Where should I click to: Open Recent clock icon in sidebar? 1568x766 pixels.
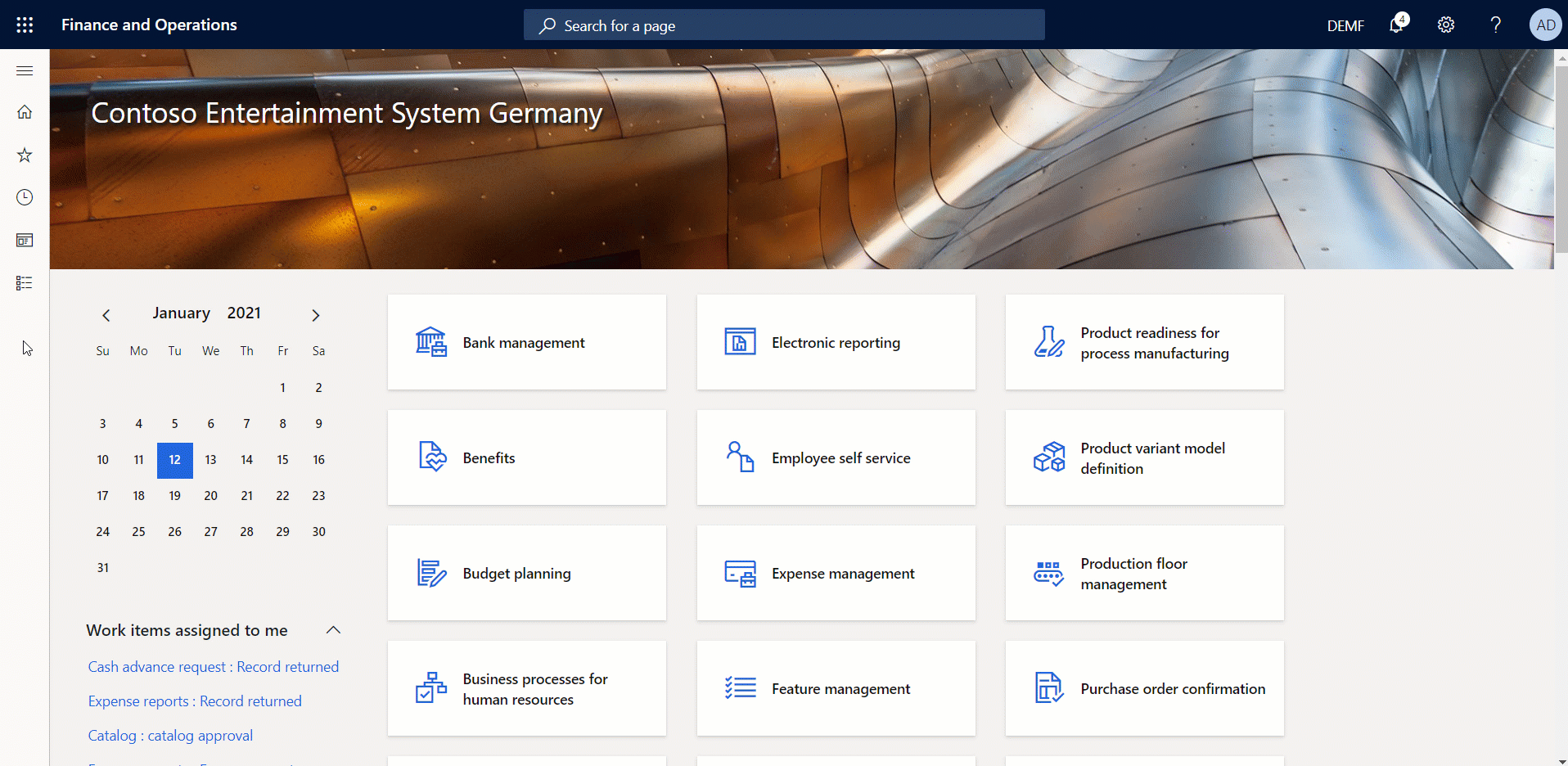pos(25,197)
